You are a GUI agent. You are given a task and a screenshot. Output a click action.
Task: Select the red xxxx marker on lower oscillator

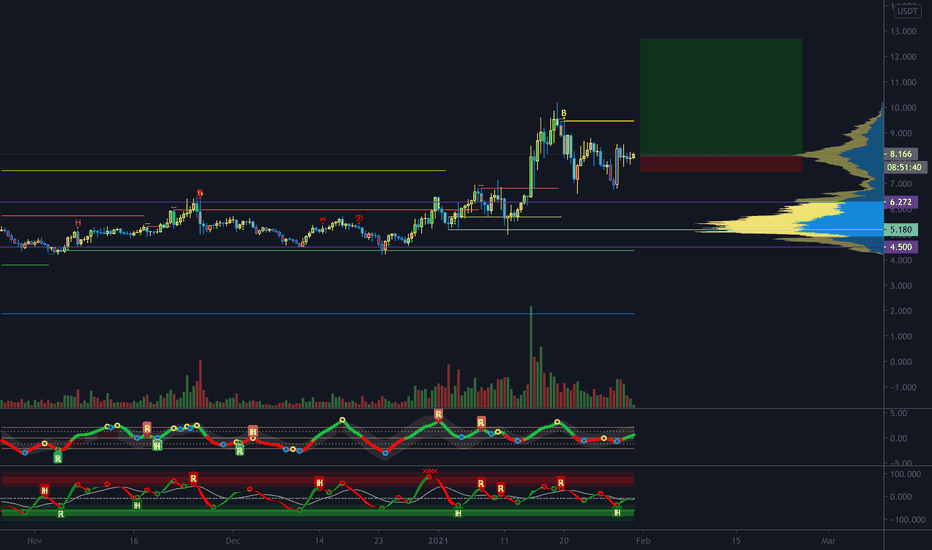point(430,471)
